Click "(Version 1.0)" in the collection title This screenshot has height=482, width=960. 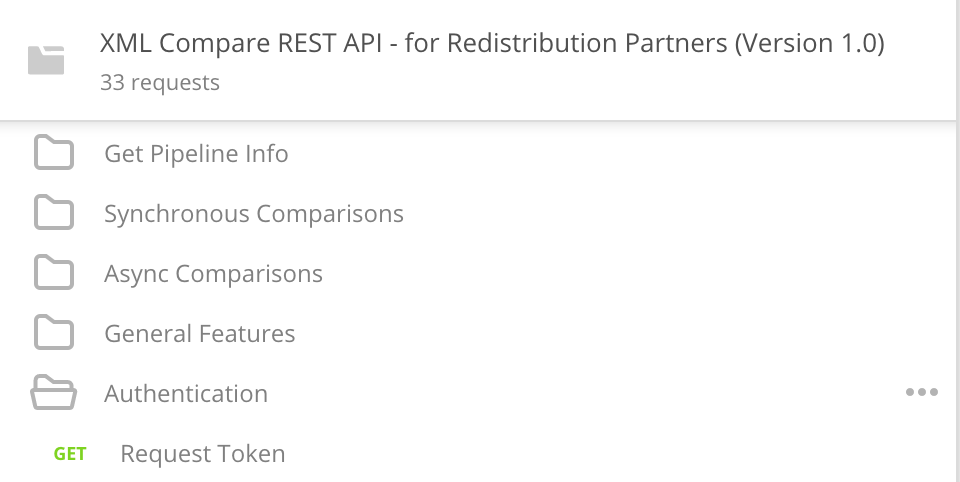[809, 44]
